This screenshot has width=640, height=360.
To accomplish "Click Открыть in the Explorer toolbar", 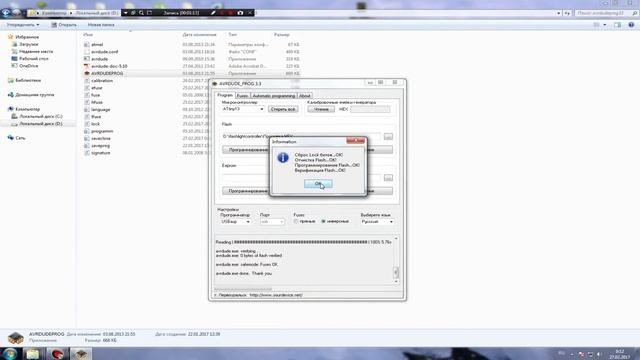I will coord(64,25).
